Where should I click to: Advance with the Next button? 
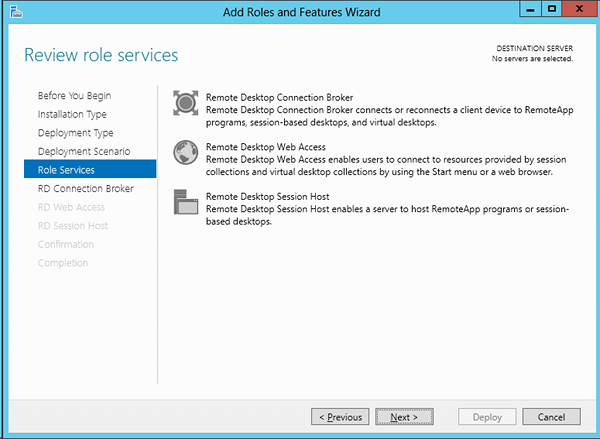coord(404,417)
